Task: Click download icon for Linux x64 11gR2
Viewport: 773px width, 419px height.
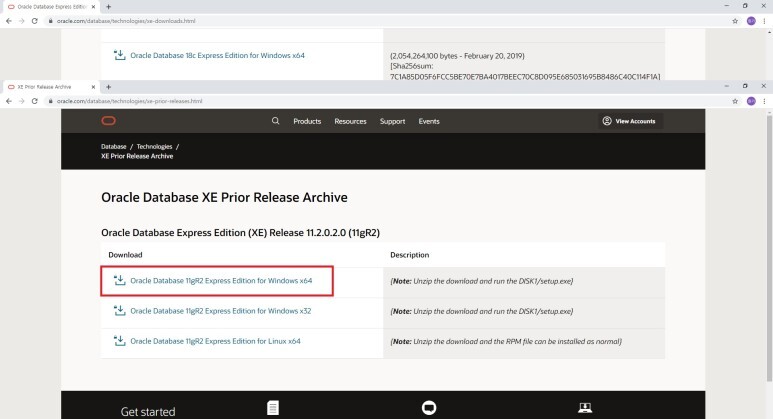Action: click(120, 341)
